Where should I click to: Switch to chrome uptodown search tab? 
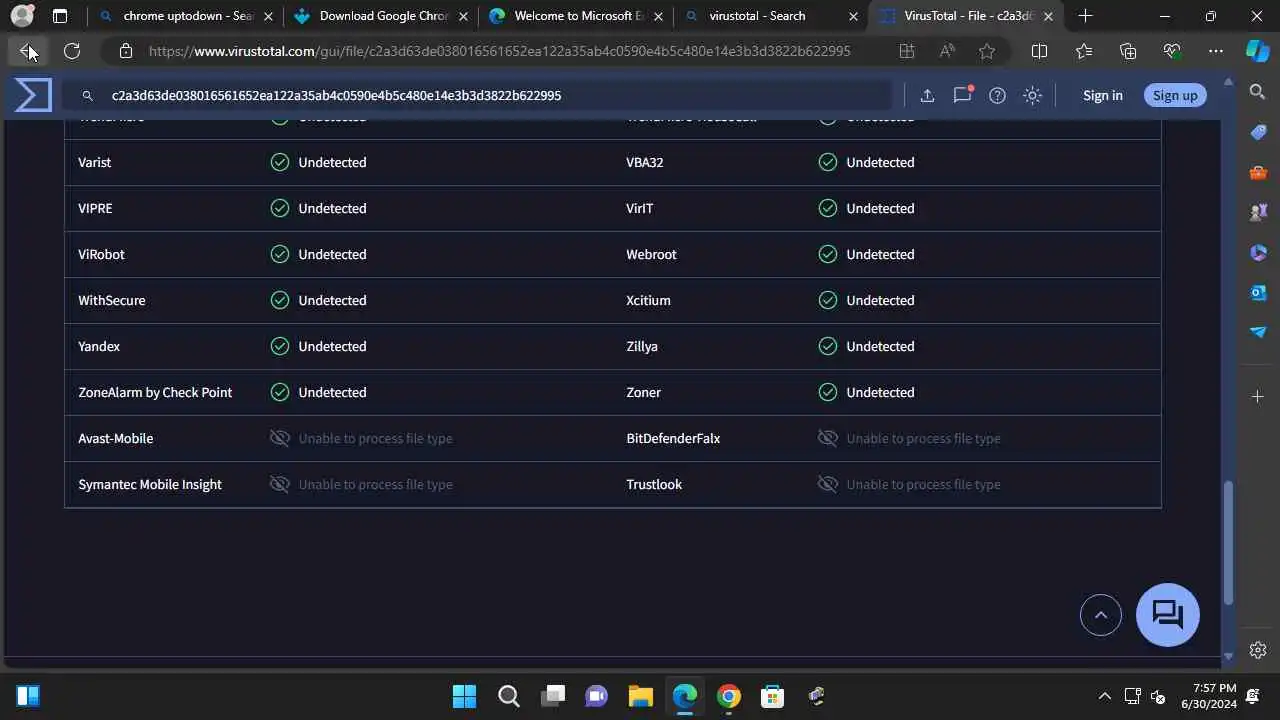(x=186, y=16)
